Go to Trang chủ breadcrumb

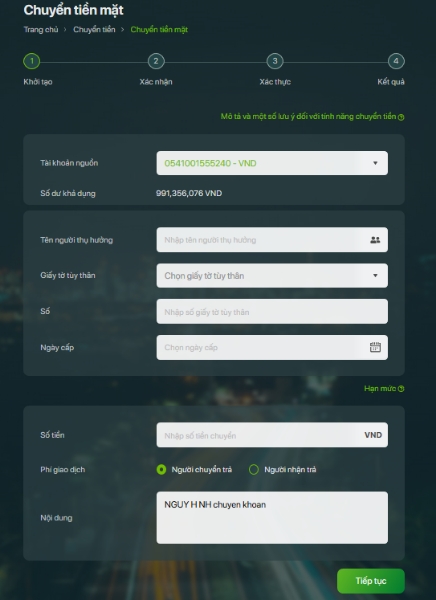tap(41, 29)
